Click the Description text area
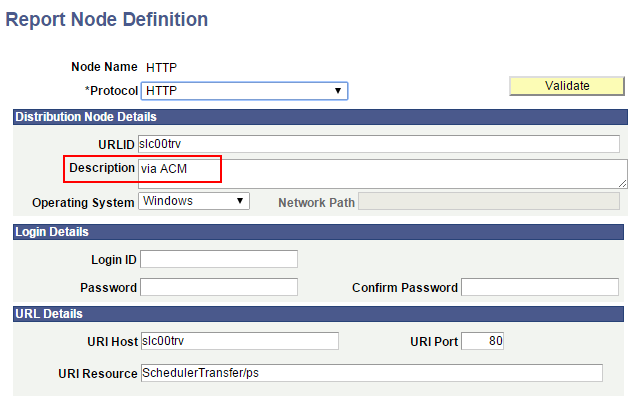The width and height of the screenshot is (635, 407). (x=383, y=174)
